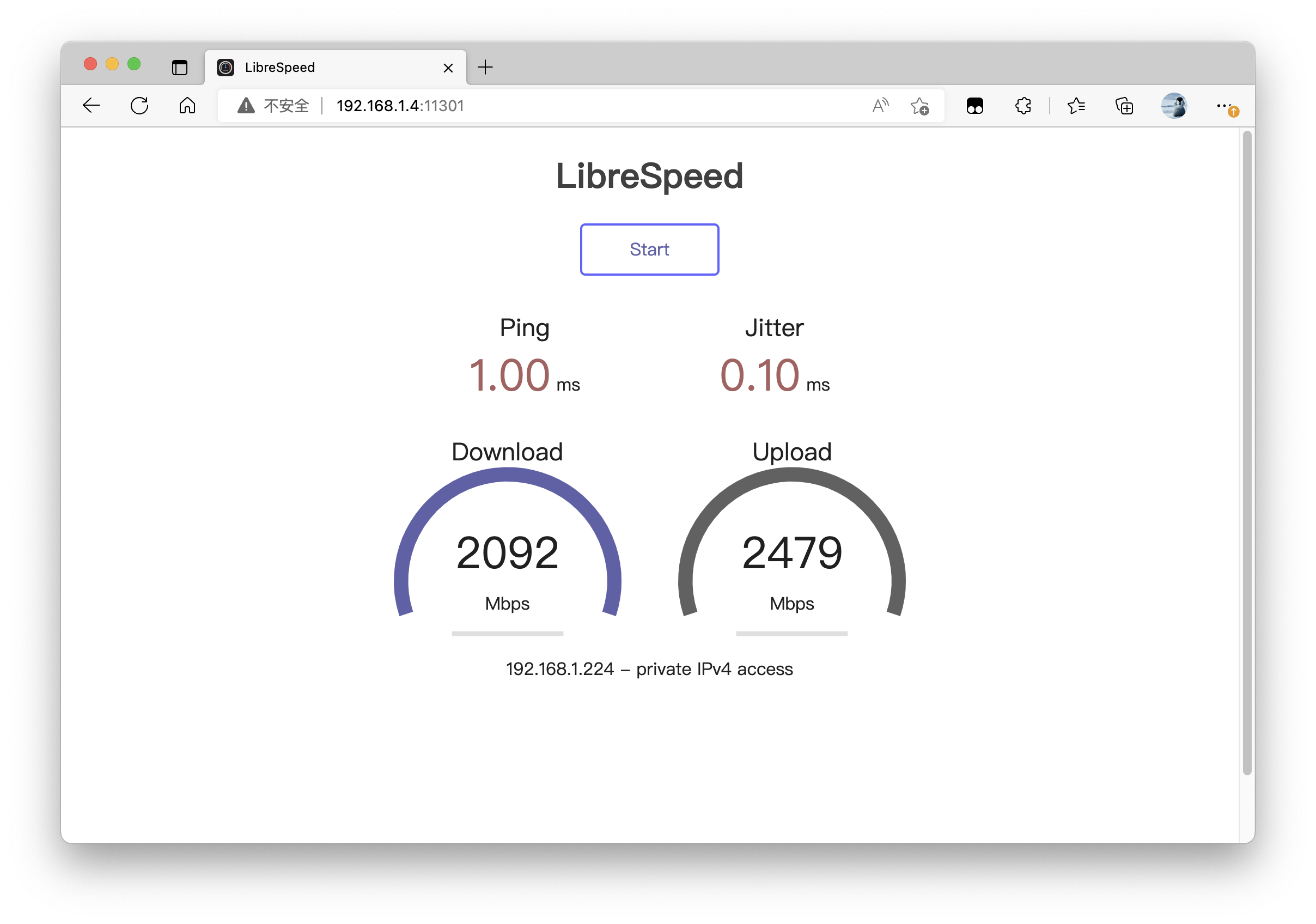1316x924 pixels.
Task: Click the 2092 Mbps download value
Action: [507, 552]
